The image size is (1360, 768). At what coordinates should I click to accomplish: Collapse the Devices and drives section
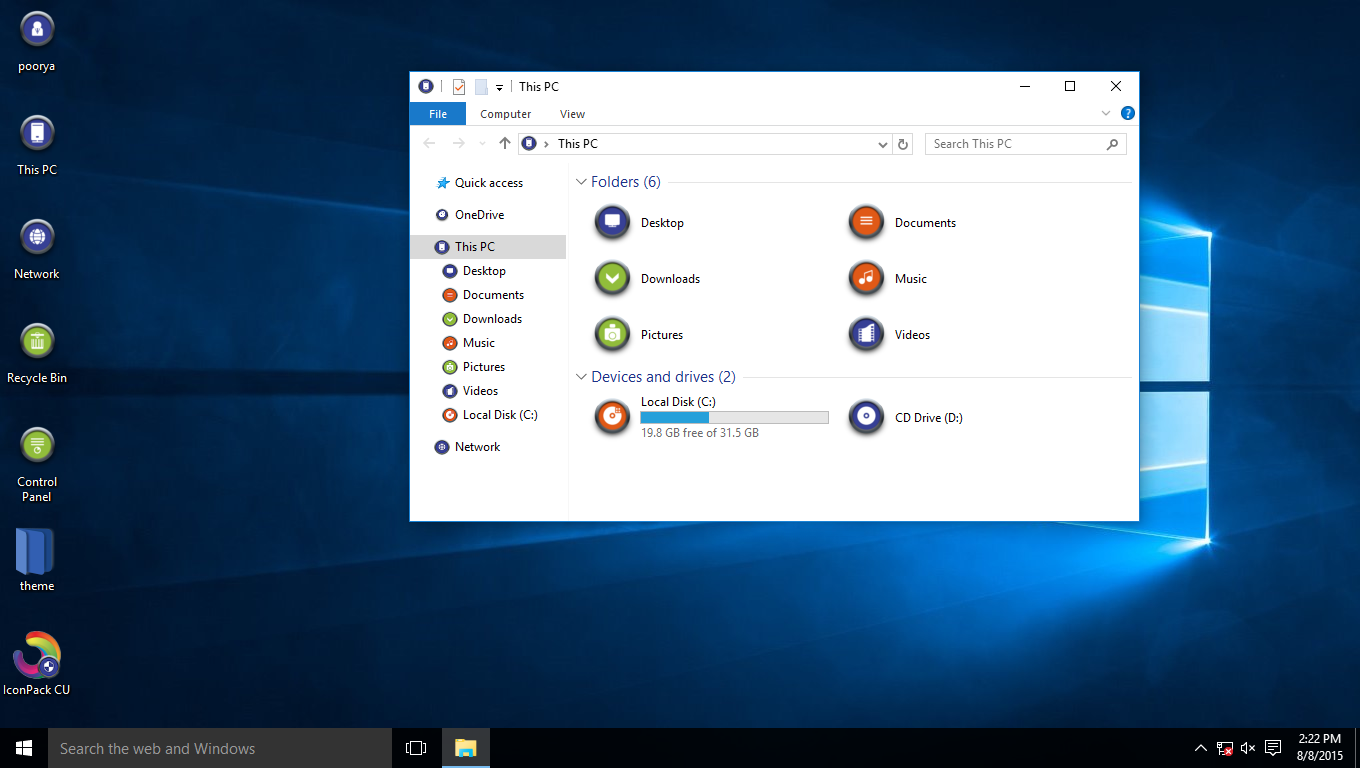pos(581,377)
